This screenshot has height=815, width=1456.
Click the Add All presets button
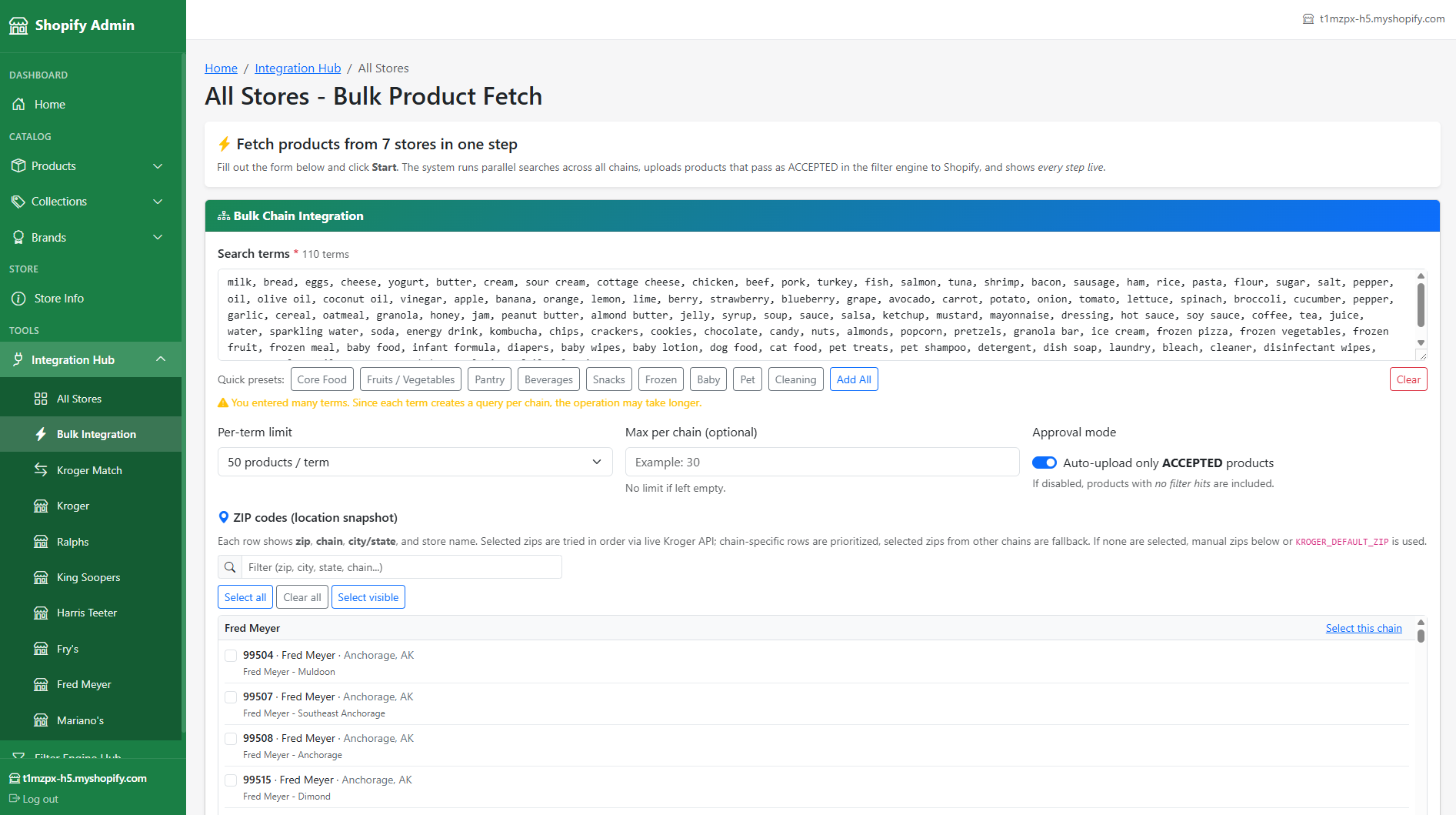pyautogui.click(x=854, y=379)
